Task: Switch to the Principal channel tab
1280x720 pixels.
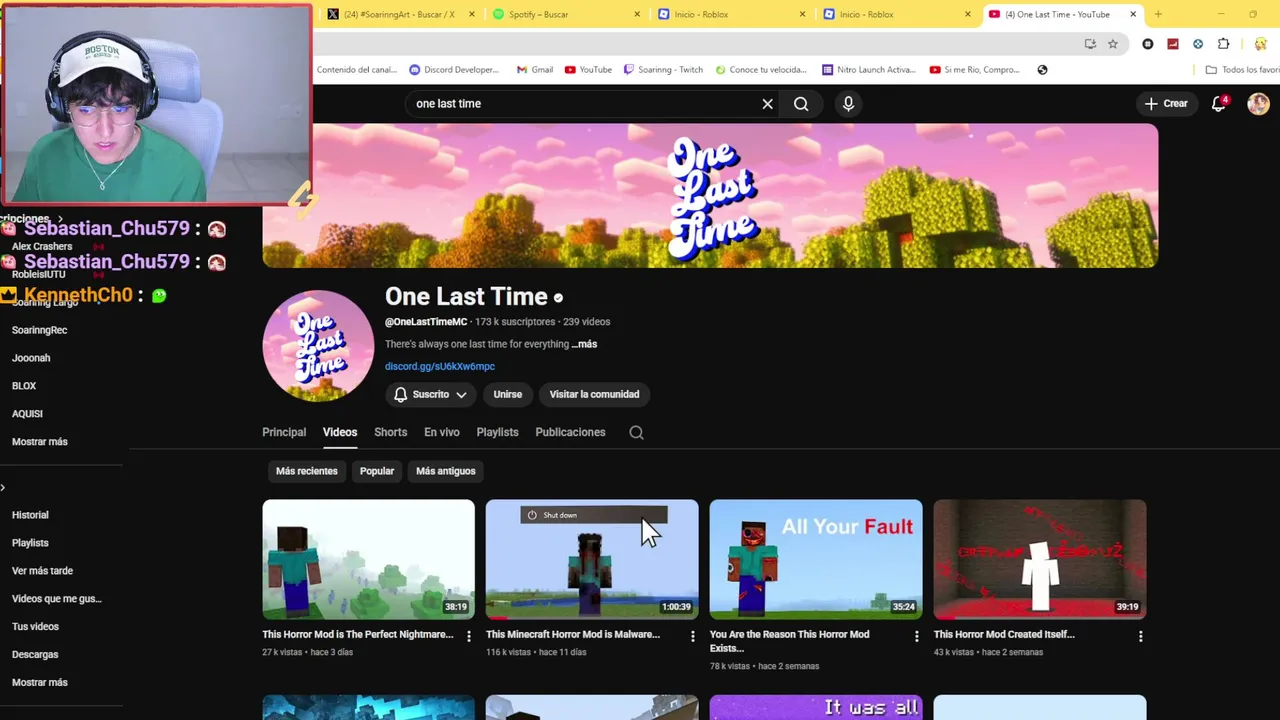Action: point(284,432)
